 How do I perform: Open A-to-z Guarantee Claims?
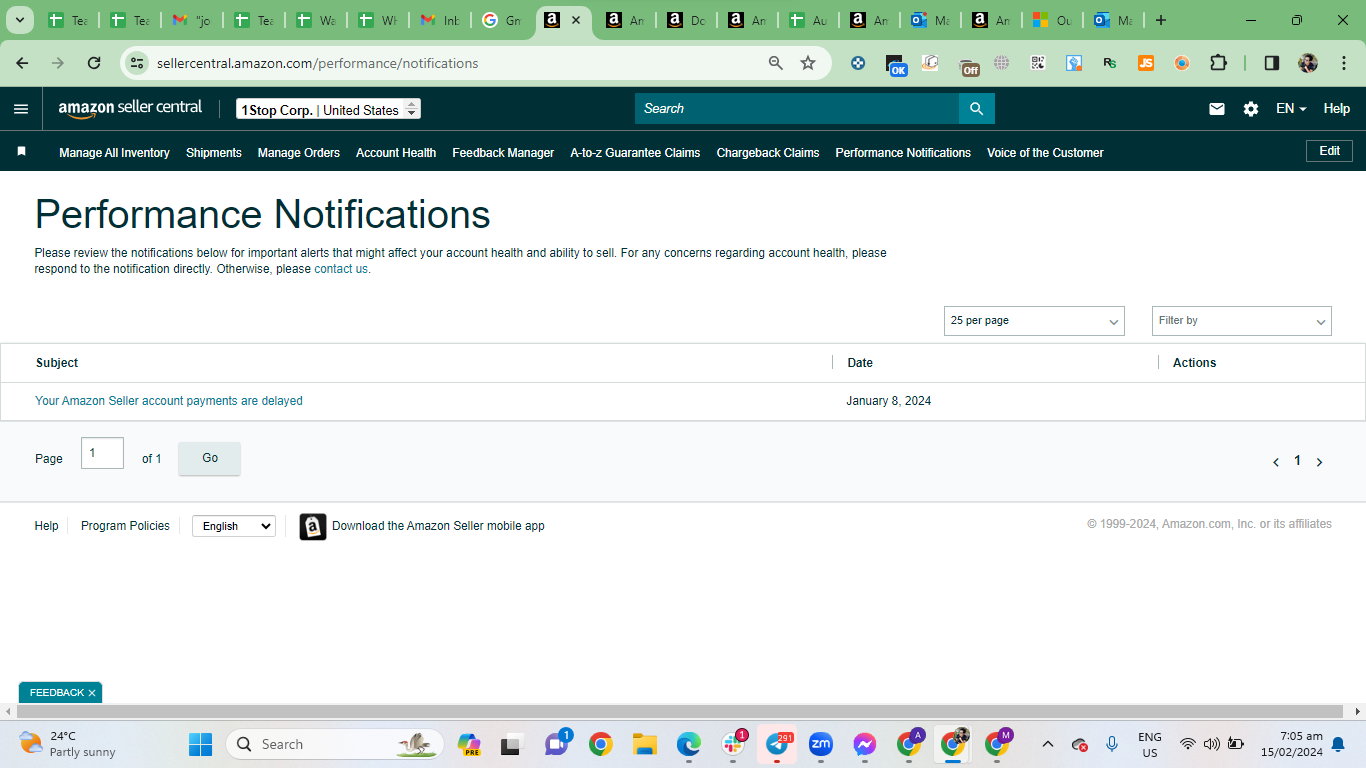click(635, 153)
